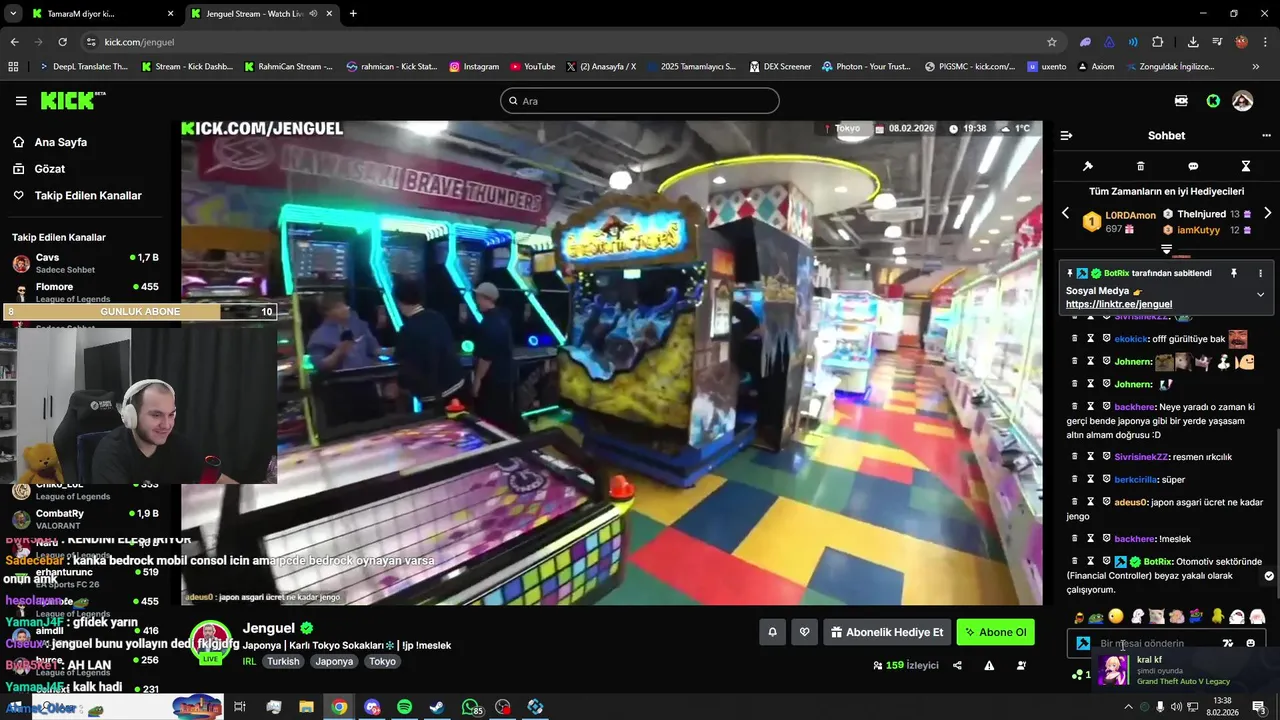Click the Ara search field

[x=640, y=101]
